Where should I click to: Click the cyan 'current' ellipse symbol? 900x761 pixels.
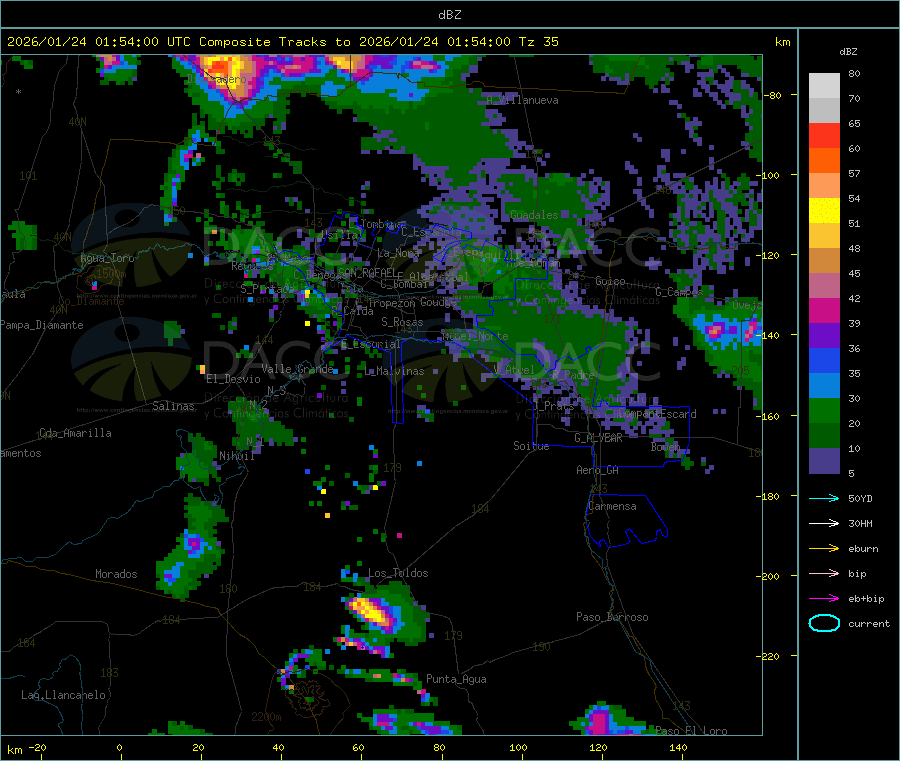click(x=824, y=623)
